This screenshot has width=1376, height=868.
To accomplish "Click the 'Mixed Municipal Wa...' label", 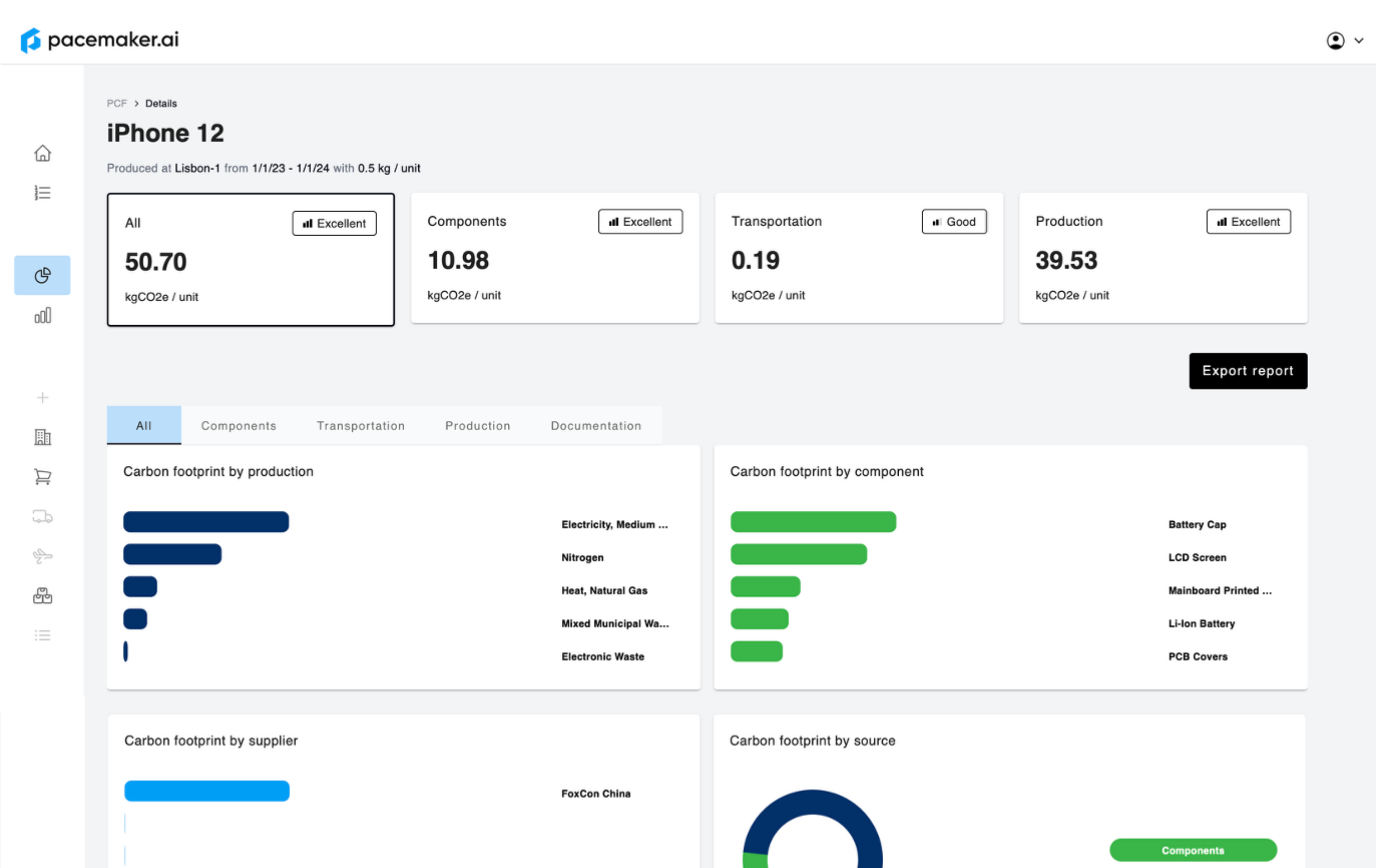I will pos(616,623).
